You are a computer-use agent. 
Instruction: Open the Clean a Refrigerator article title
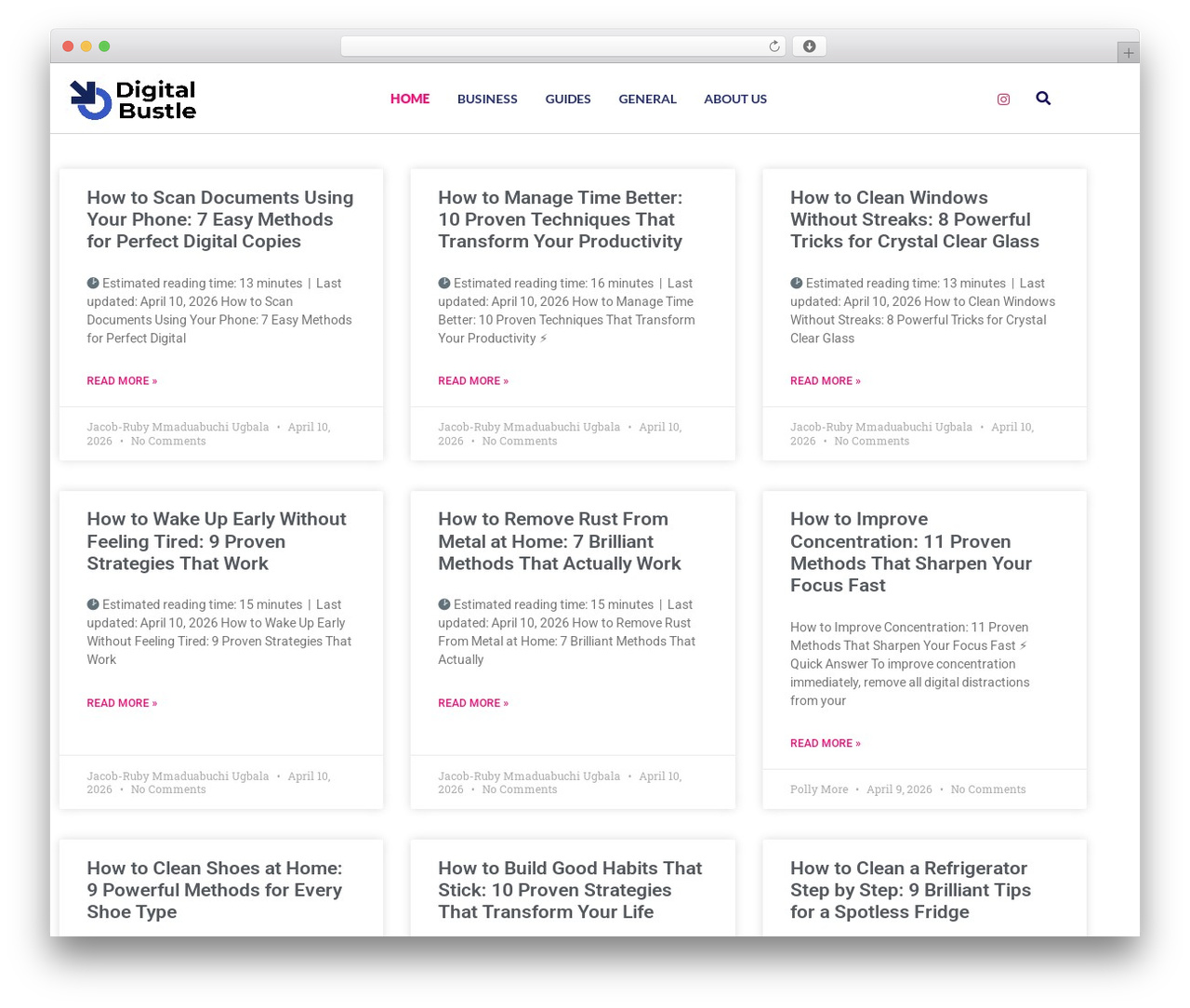[910, 890]
